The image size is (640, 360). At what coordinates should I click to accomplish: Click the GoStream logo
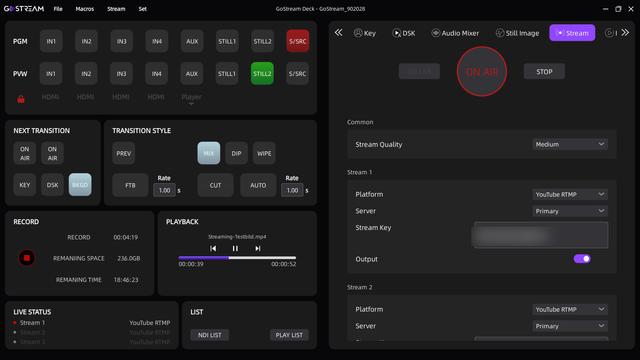pyautogui.click(x=24, y=9)
